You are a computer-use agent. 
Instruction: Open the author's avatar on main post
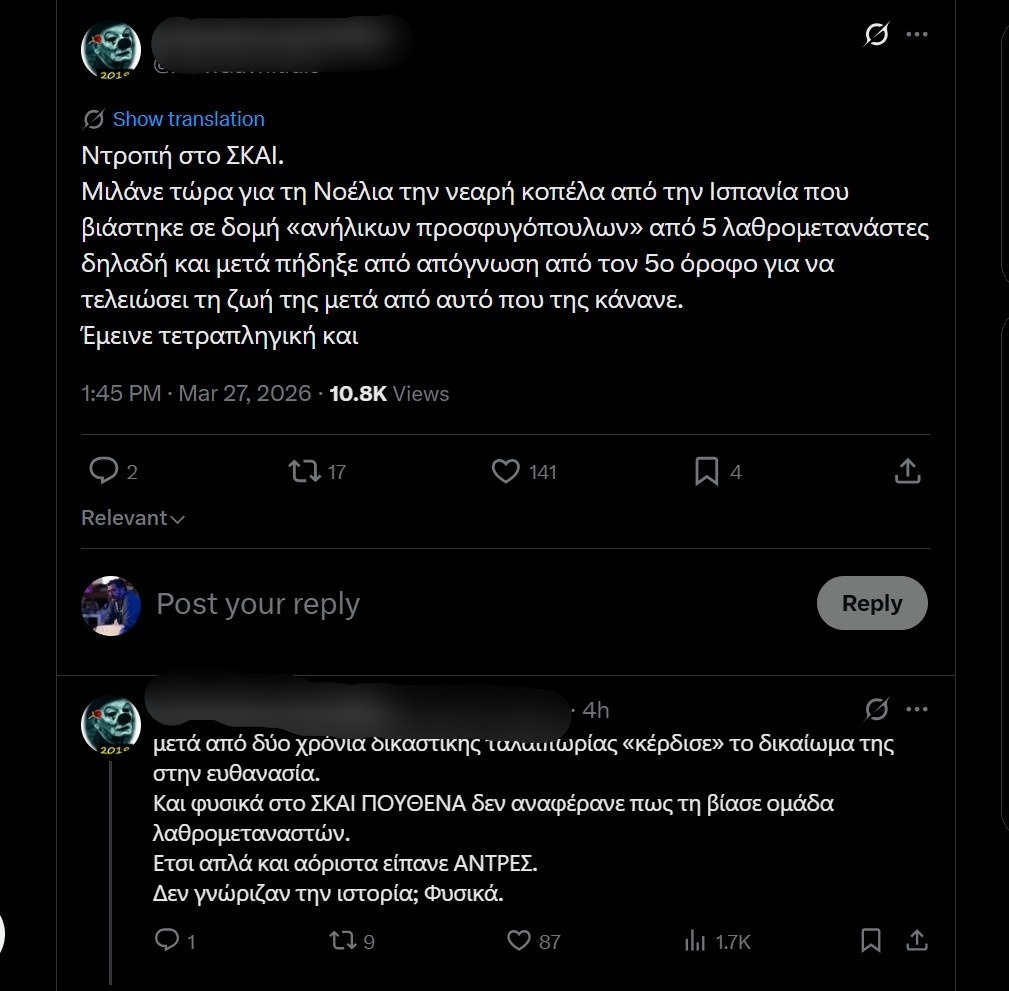pos(111,49)
